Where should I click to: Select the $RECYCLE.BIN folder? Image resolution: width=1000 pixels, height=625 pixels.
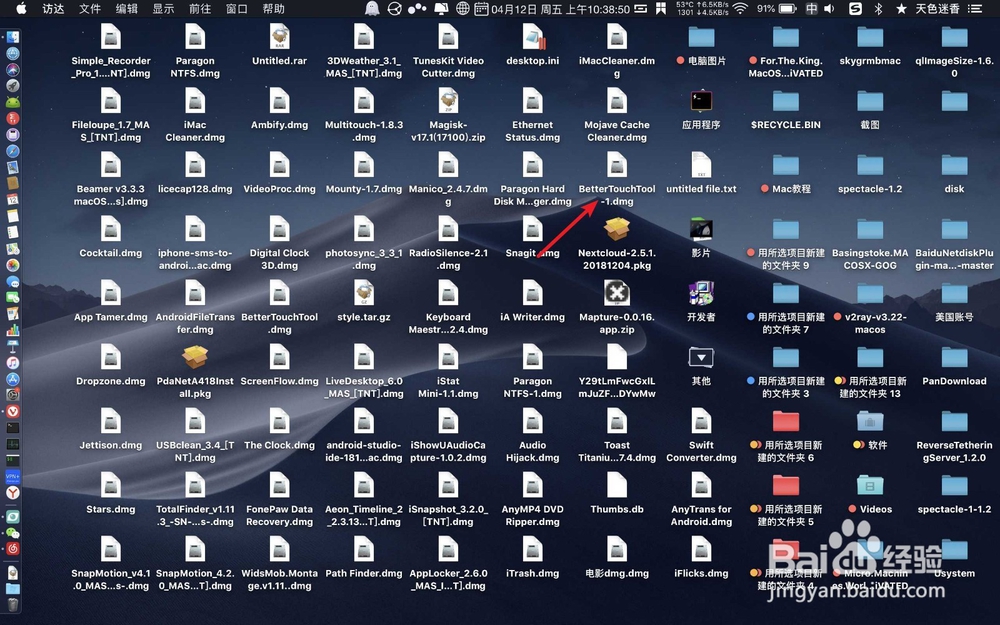click(786, 101)
